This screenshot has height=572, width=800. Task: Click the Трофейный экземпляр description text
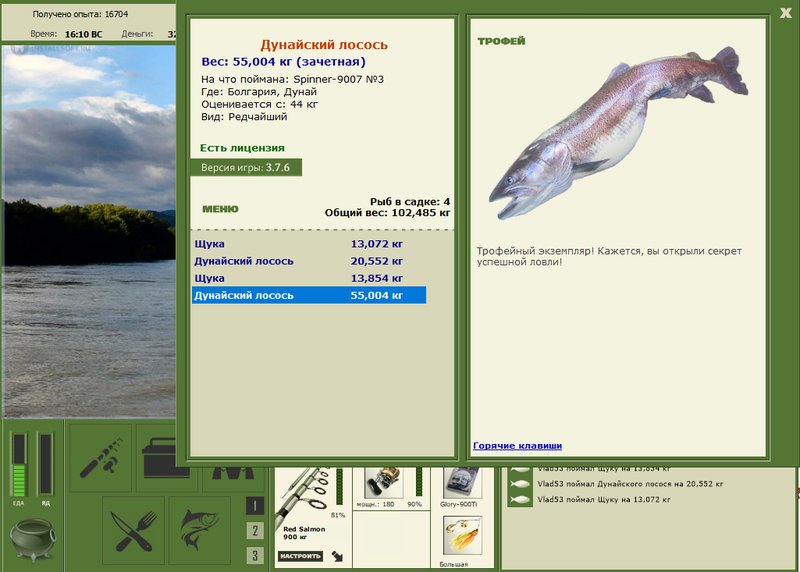coord(609,256)
